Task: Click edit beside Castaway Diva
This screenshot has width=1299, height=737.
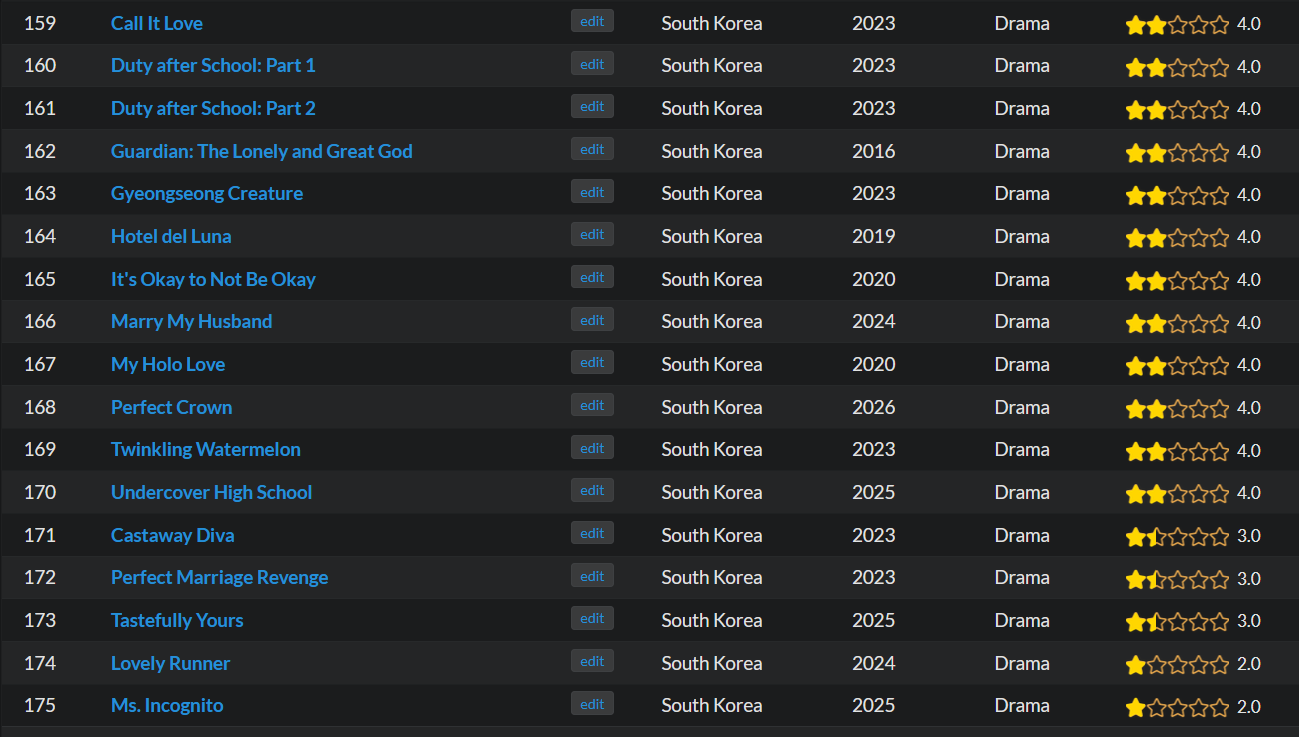Action: click(592, 533)
